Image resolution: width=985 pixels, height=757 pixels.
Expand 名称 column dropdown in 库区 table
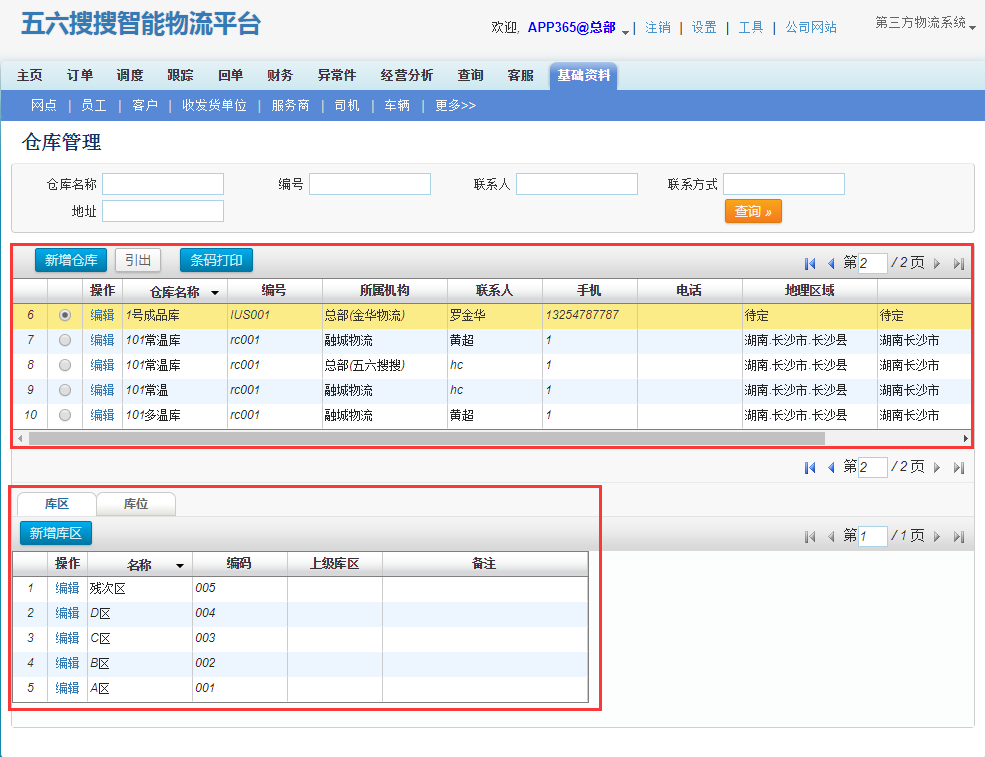(180, 566)
